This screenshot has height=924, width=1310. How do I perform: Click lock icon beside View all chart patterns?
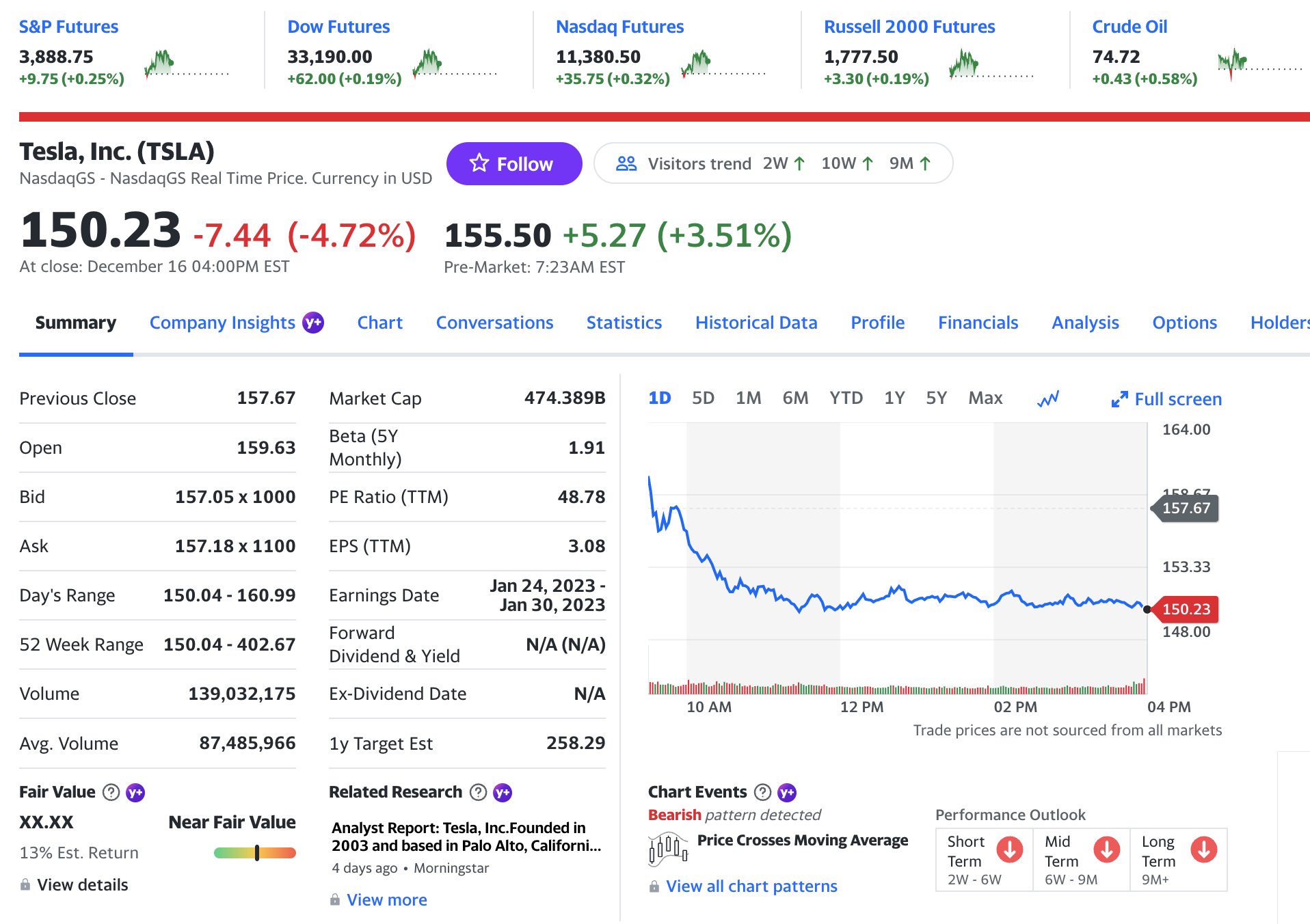coord(654,886)
